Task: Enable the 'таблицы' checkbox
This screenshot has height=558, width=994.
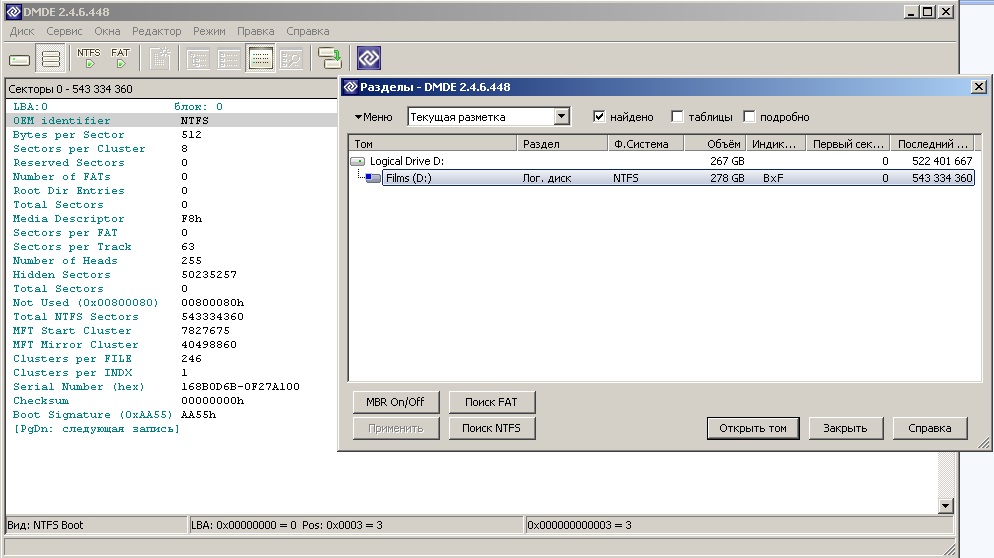Action: 678,117
